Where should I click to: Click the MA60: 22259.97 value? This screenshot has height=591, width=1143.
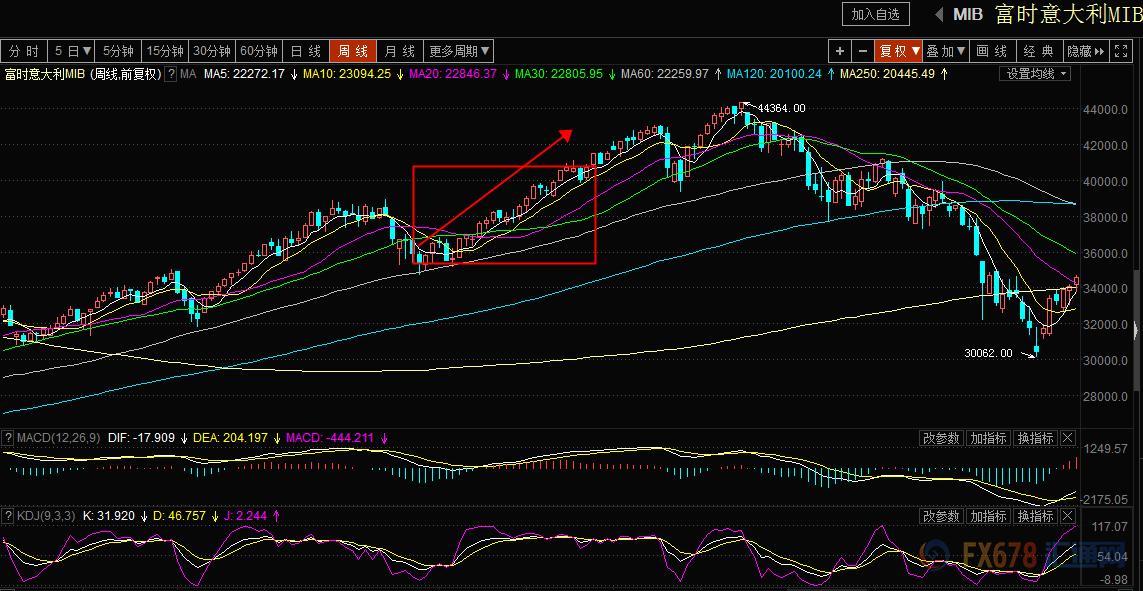tap(665, 74)
